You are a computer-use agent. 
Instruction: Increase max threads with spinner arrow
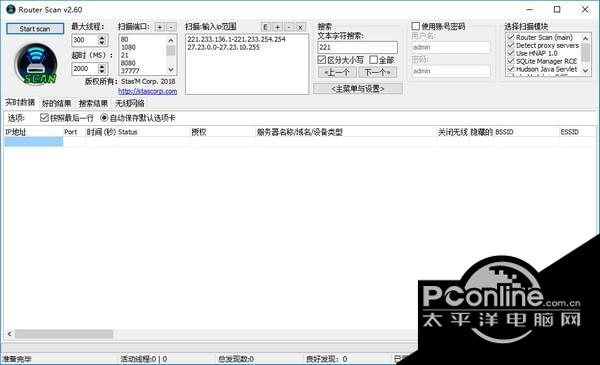102,37
